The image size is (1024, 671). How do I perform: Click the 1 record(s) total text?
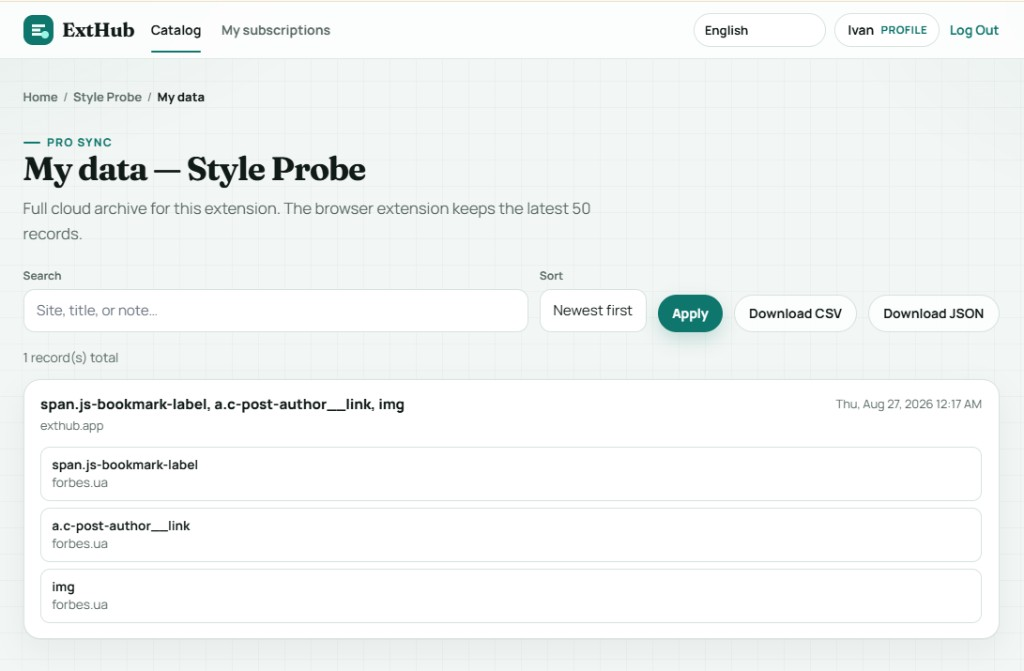(x=71, y=357)
